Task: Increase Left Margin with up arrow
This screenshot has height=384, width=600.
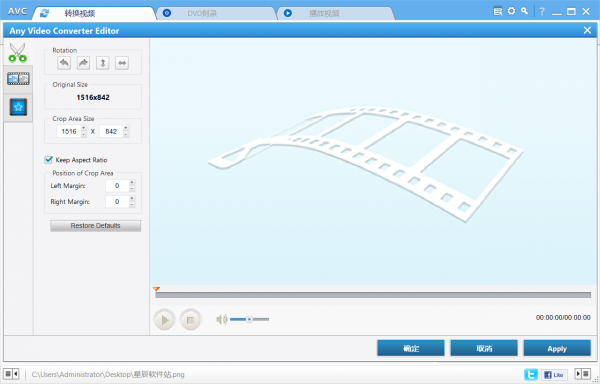Action: coord(132,182)
